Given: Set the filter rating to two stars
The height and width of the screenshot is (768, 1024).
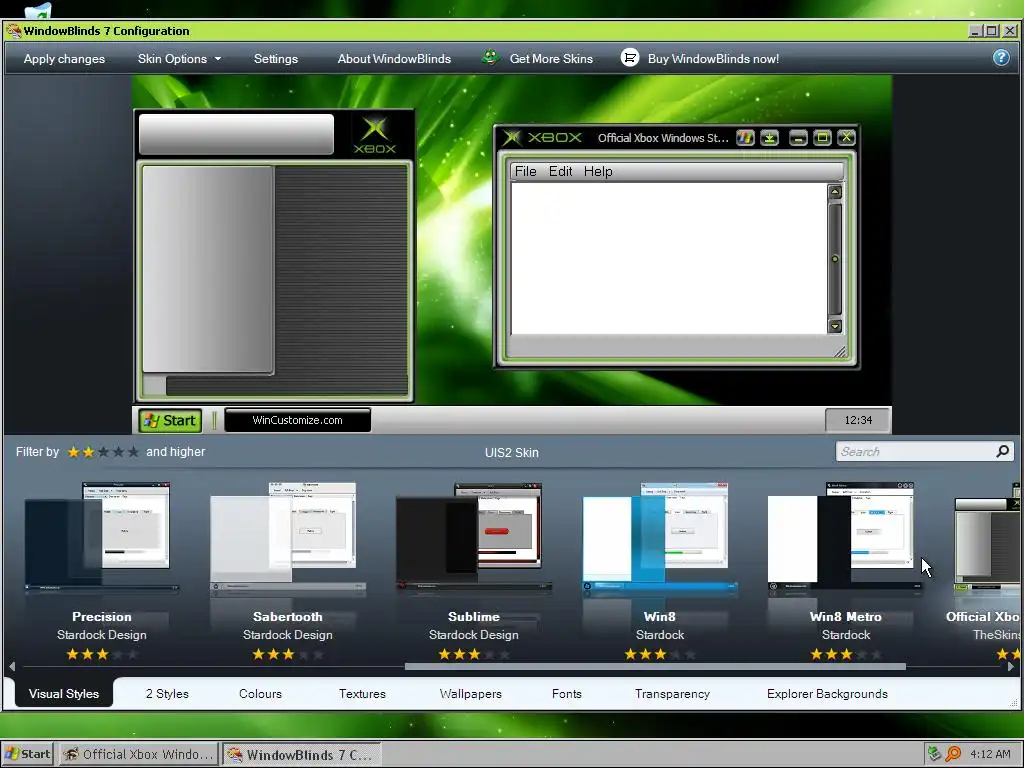Looking at the screenshot, I should (x=88, y=452).
